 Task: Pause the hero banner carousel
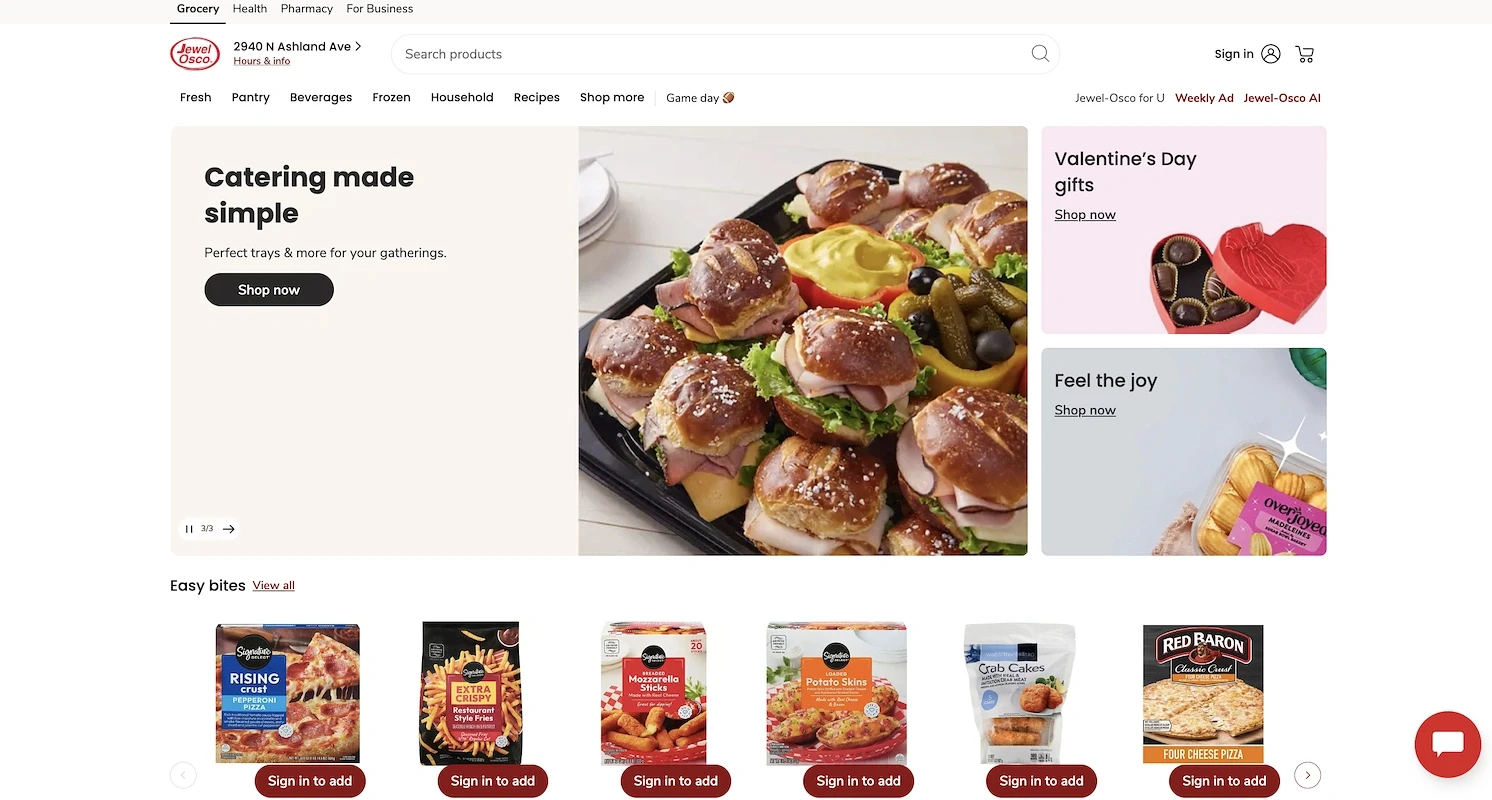coord(189,529)
